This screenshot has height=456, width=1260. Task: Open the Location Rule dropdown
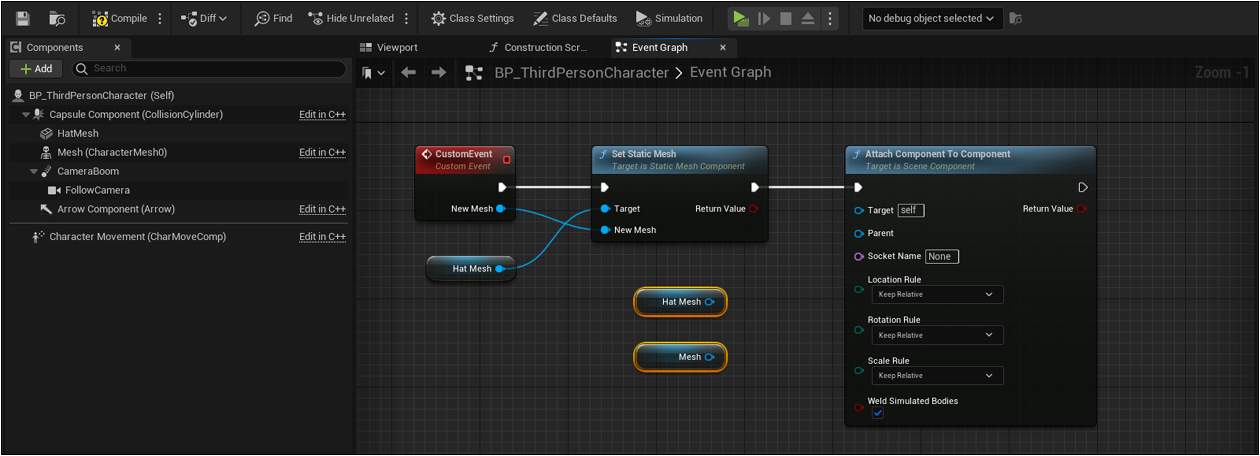pyautogui.click(x=936, y=295)
